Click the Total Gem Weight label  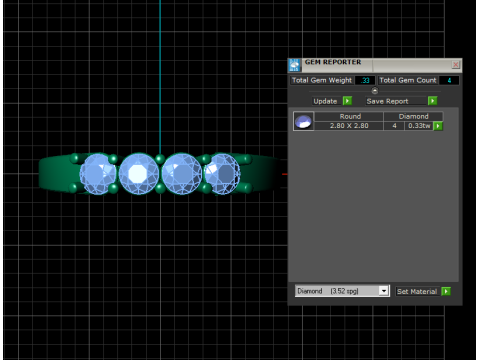pos(322,80)
